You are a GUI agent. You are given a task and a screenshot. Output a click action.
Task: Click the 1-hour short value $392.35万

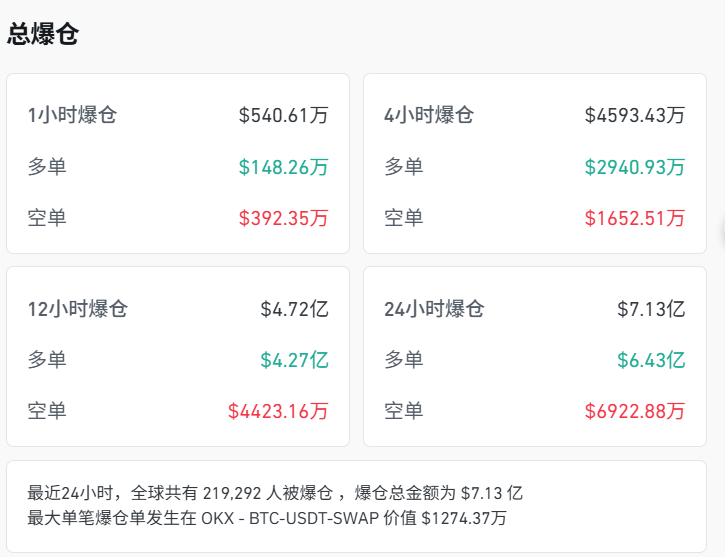pyautogui.click(x=283, y=218)
